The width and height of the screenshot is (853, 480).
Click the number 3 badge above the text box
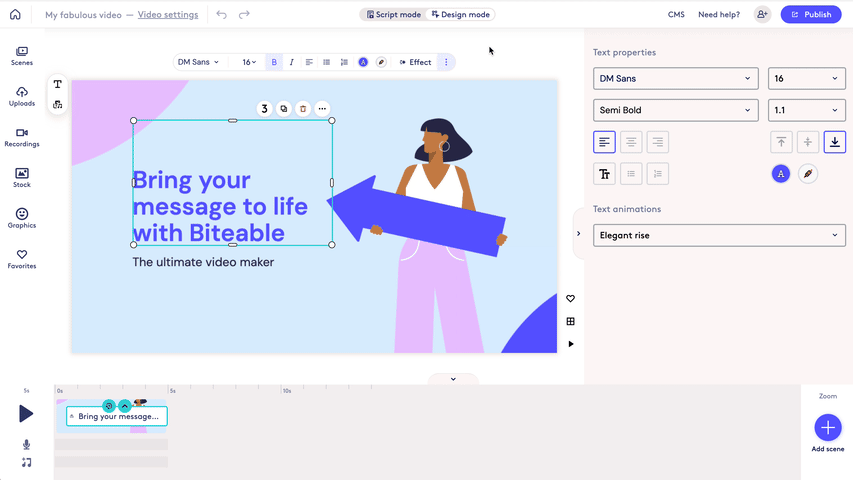264,109
